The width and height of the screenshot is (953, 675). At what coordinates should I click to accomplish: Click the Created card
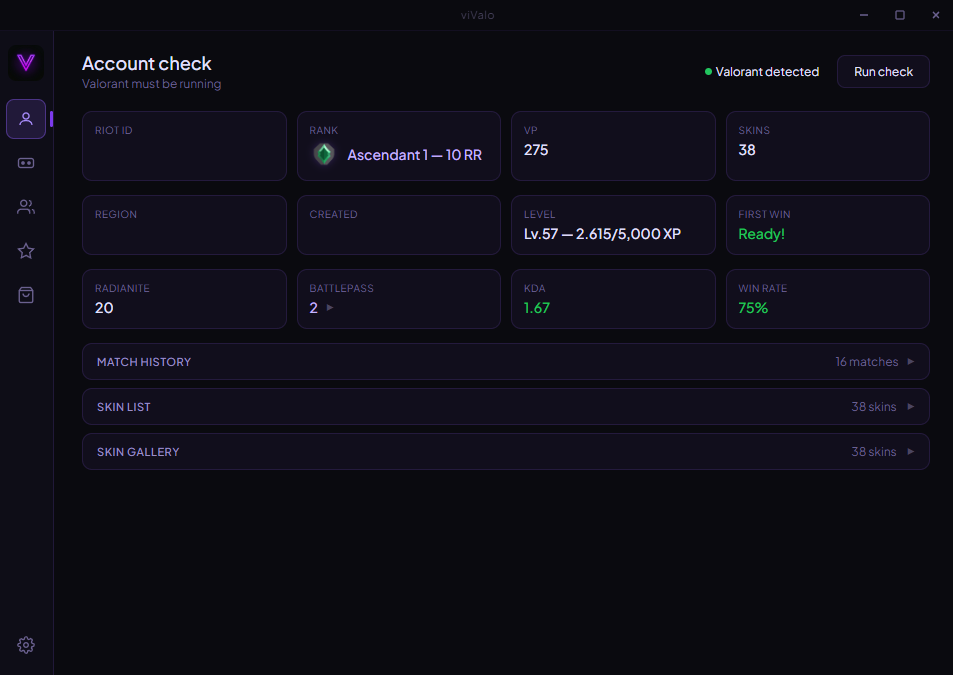click(399, 225)
